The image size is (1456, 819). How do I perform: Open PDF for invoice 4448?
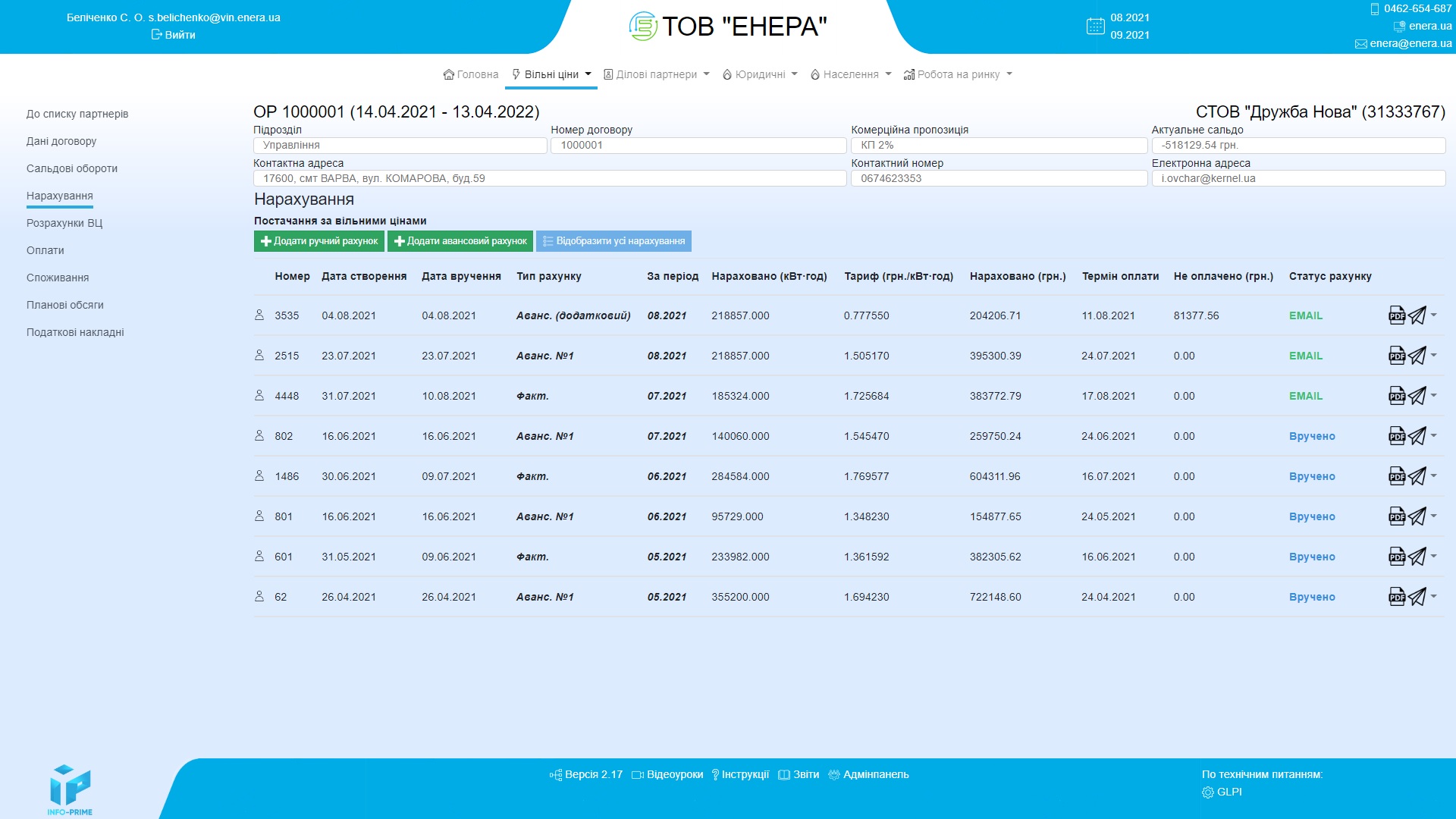1396,396
